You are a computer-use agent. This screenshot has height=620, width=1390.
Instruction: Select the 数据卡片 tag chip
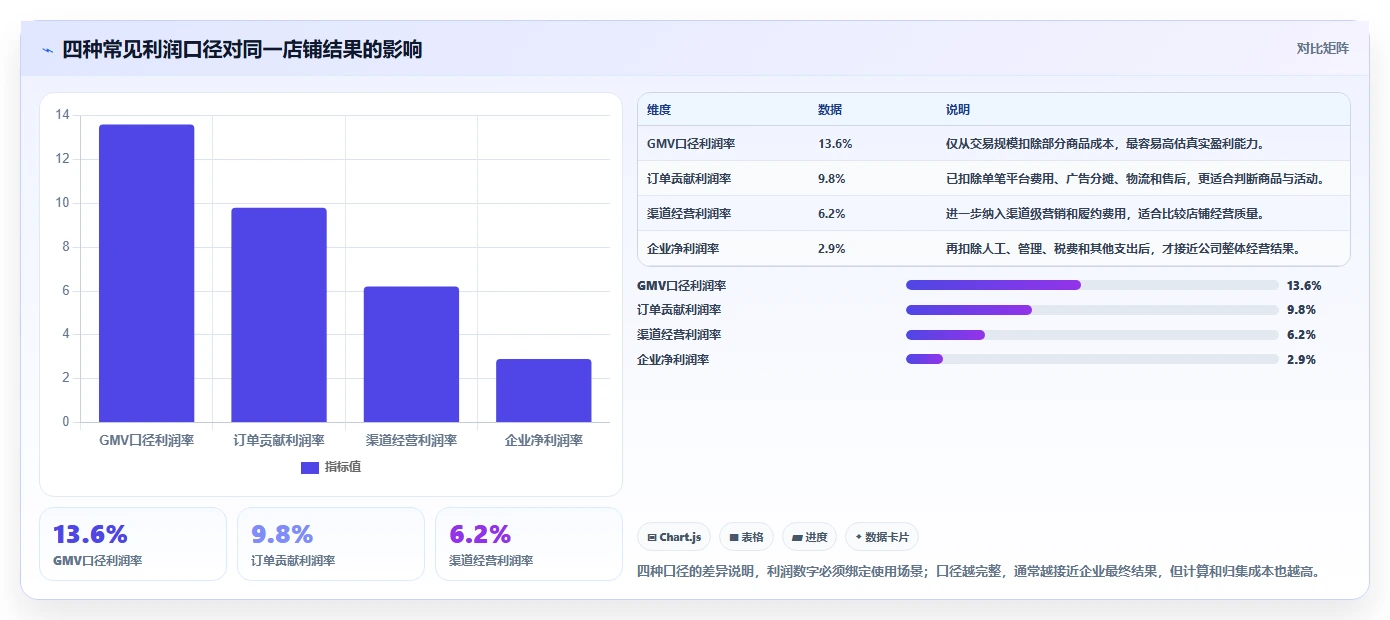click(882, 537)
